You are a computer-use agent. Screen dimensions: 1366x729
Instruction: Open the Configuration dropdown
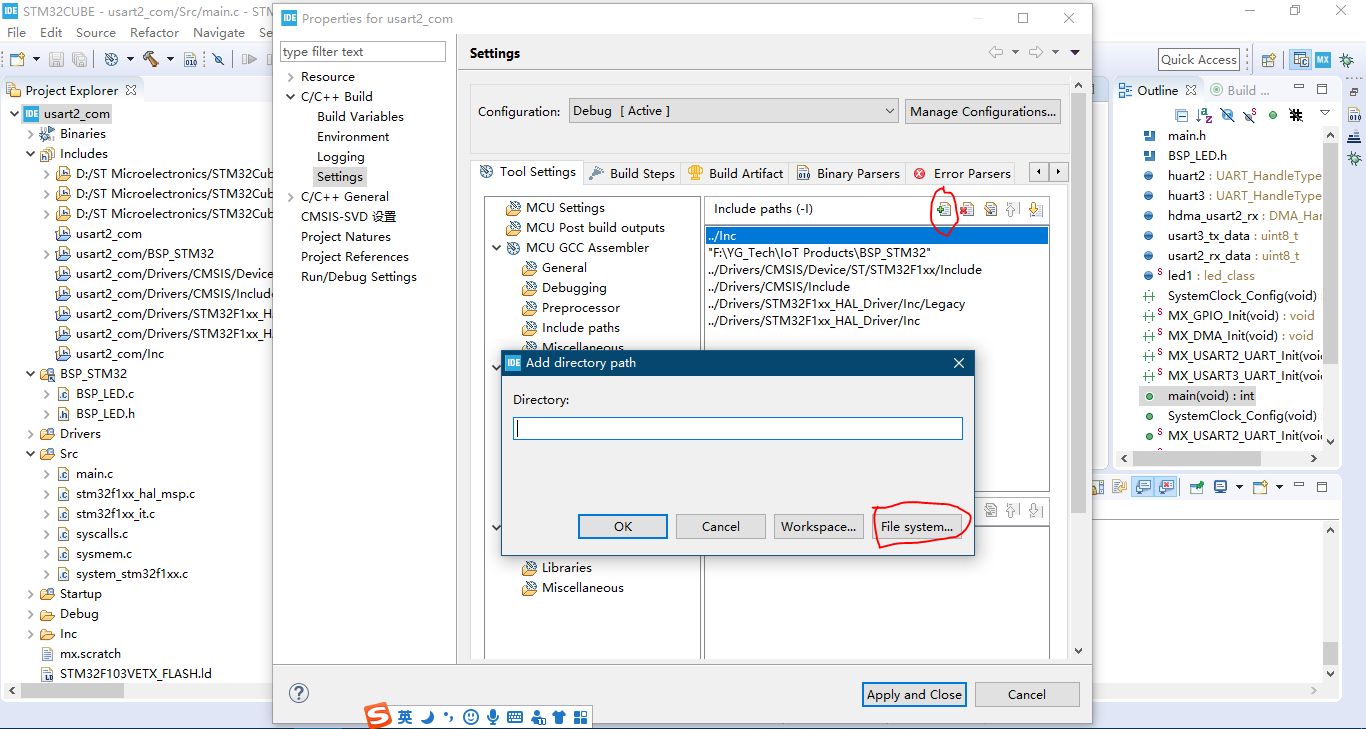(x=733, y=111)
